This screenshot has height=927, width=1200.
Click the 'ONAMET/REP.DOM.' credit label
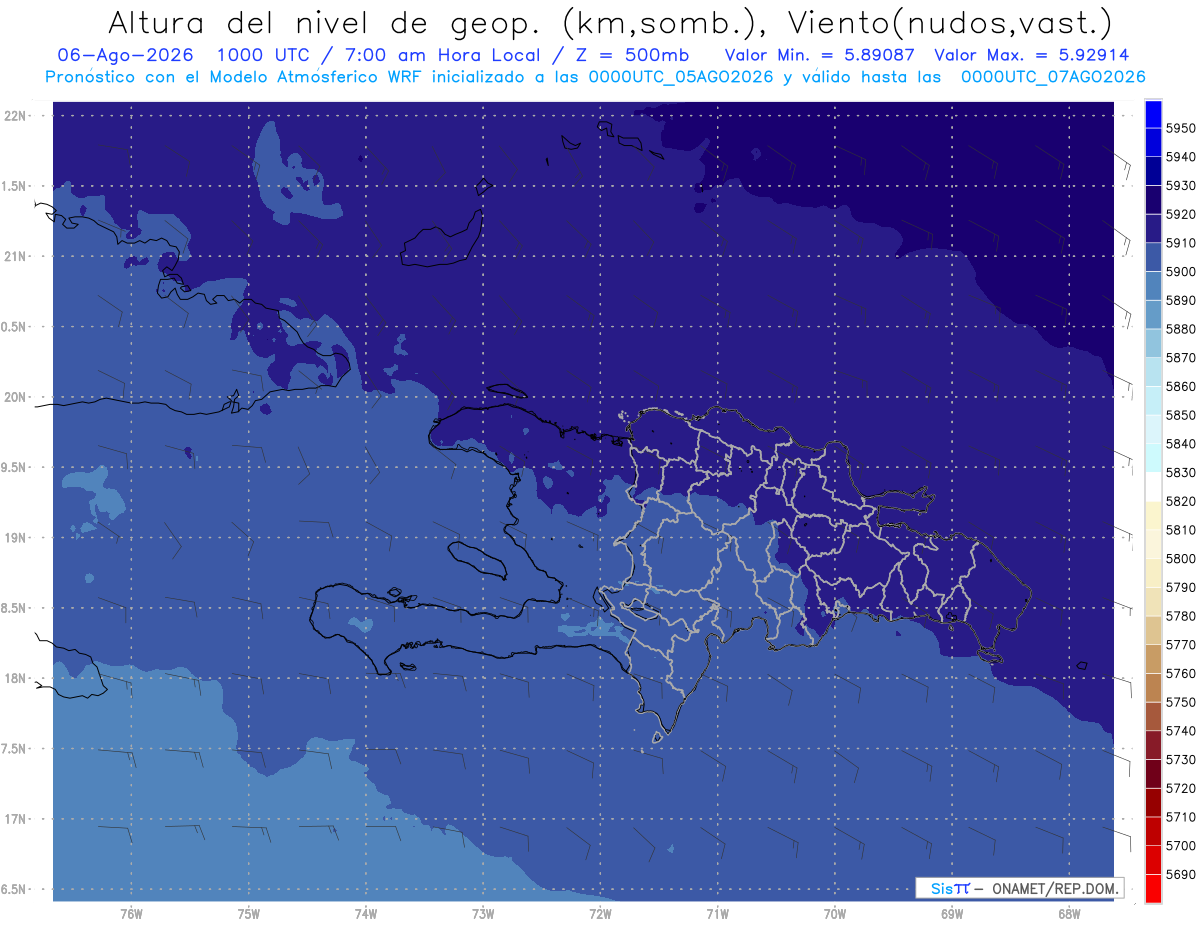click(1057, 888)
